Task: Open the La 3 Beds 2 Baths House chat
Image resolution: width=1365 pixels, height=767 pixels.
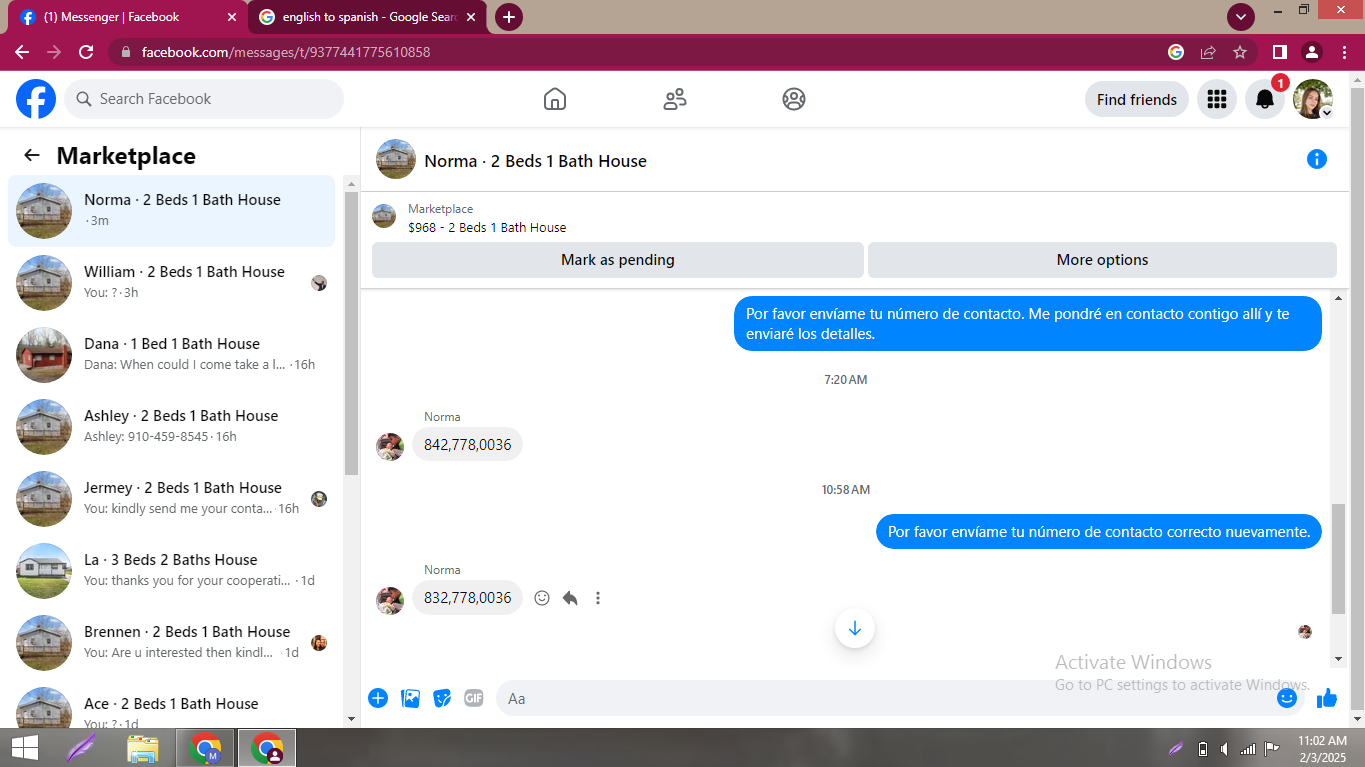Action: 172,571
